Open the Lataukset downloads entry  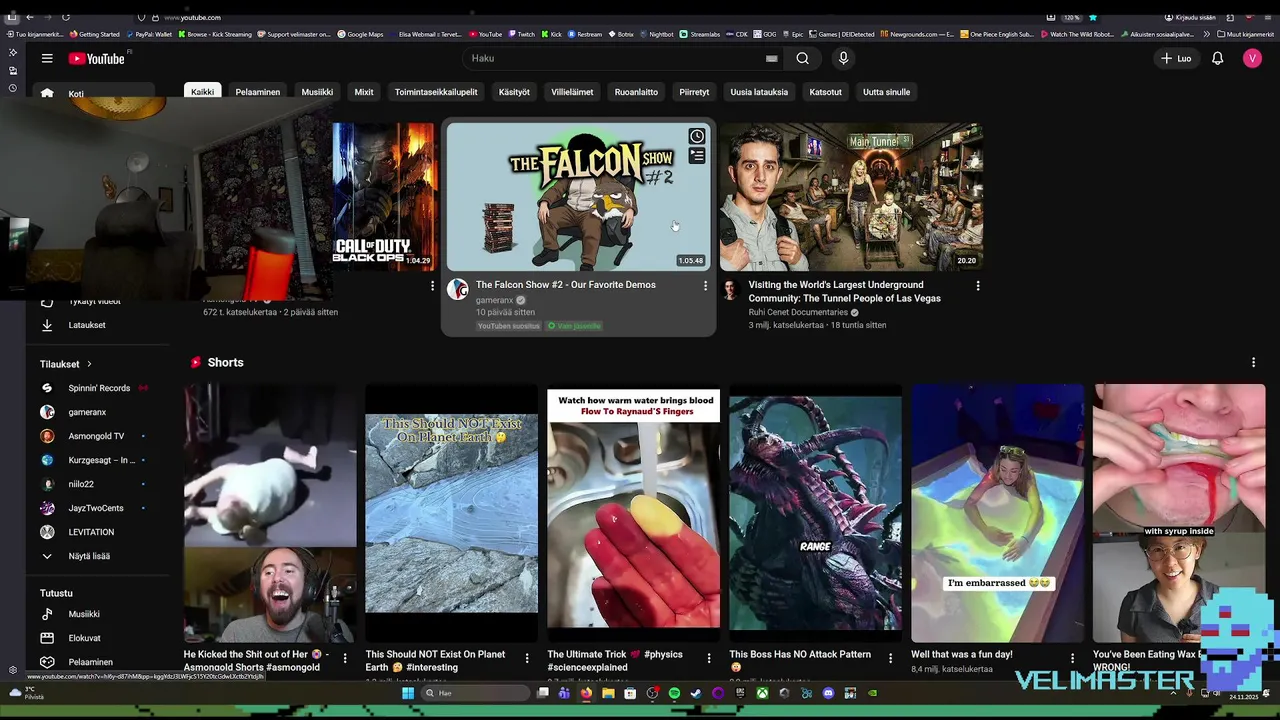pos(86,325)
